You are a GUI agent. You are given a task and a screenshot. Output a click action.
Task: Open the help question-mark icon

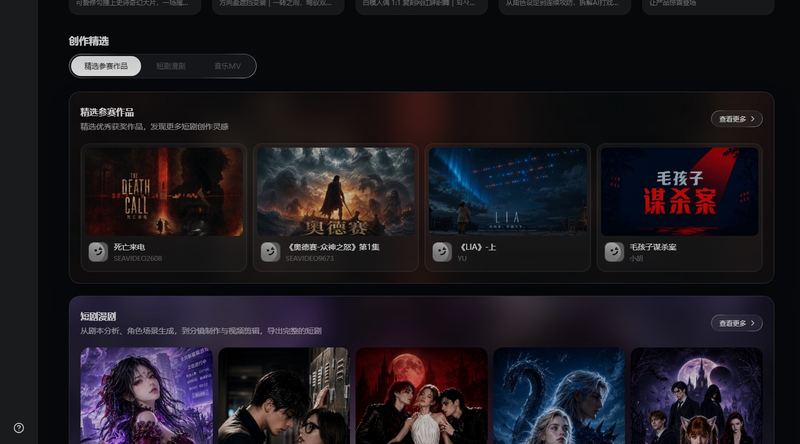click(x=19, y=428)
